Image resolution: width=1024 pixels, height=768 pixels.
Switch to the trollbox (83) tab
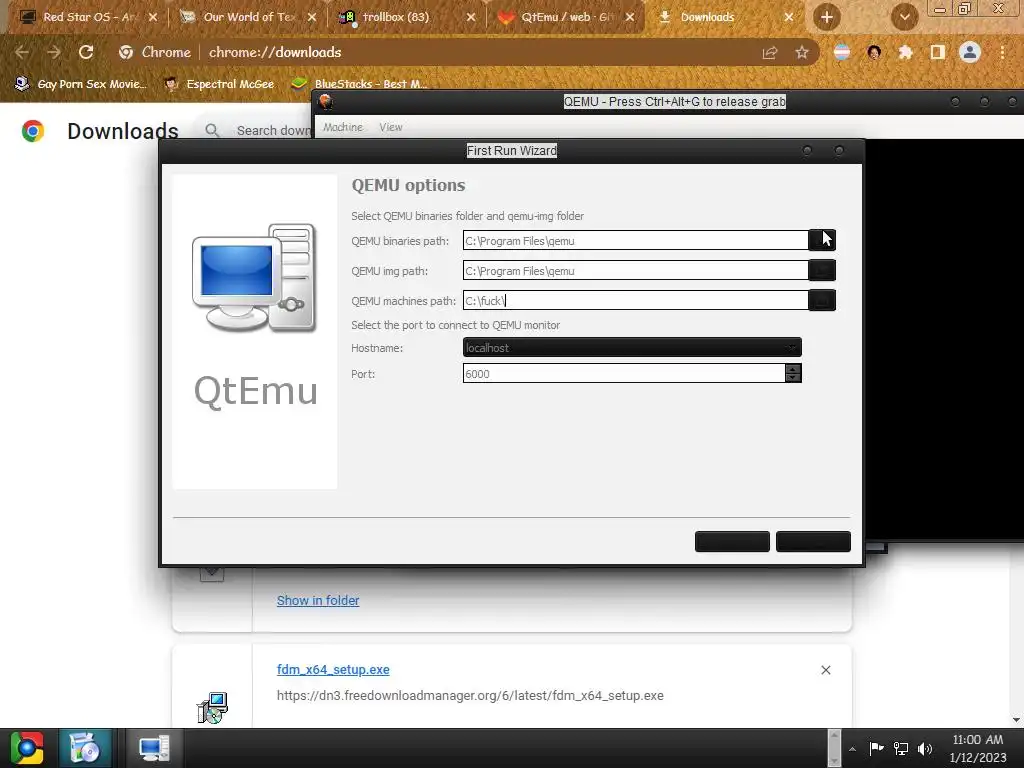[396, 17]
